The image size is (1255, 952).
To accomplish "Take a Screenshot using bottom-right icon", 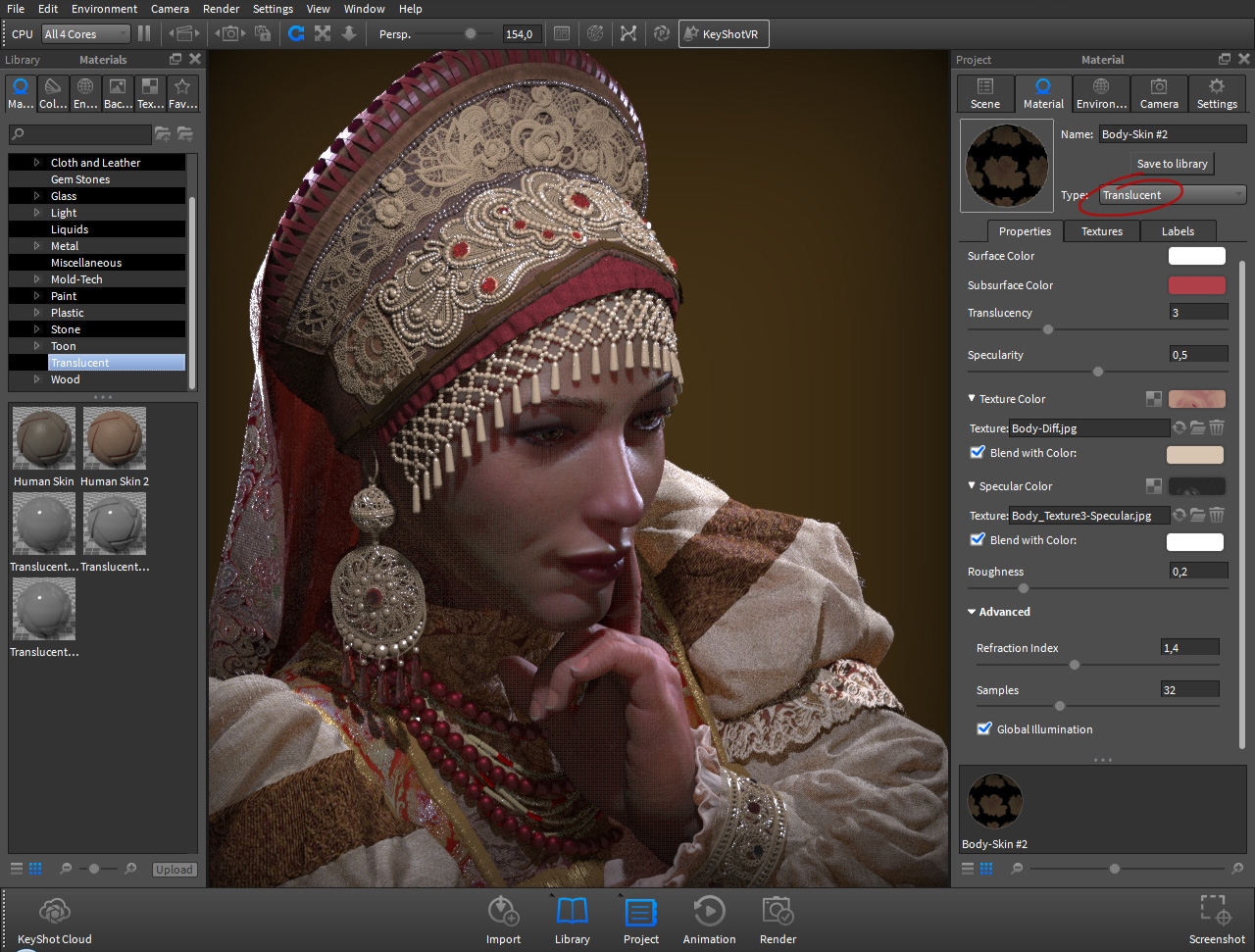I will [1217, 920].
